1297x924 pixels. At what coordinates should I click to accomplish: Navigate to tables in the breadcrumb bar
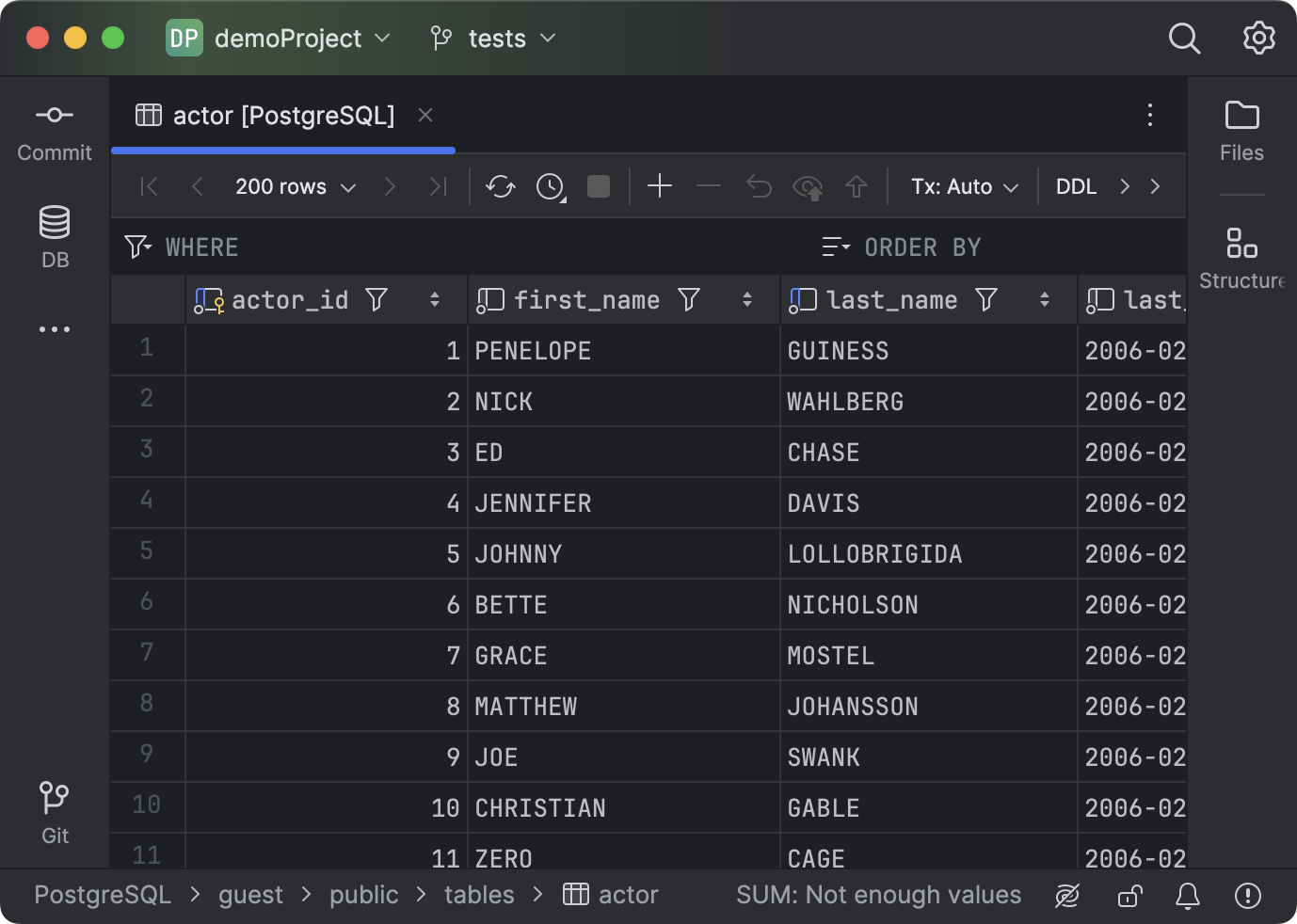[478, 895]
